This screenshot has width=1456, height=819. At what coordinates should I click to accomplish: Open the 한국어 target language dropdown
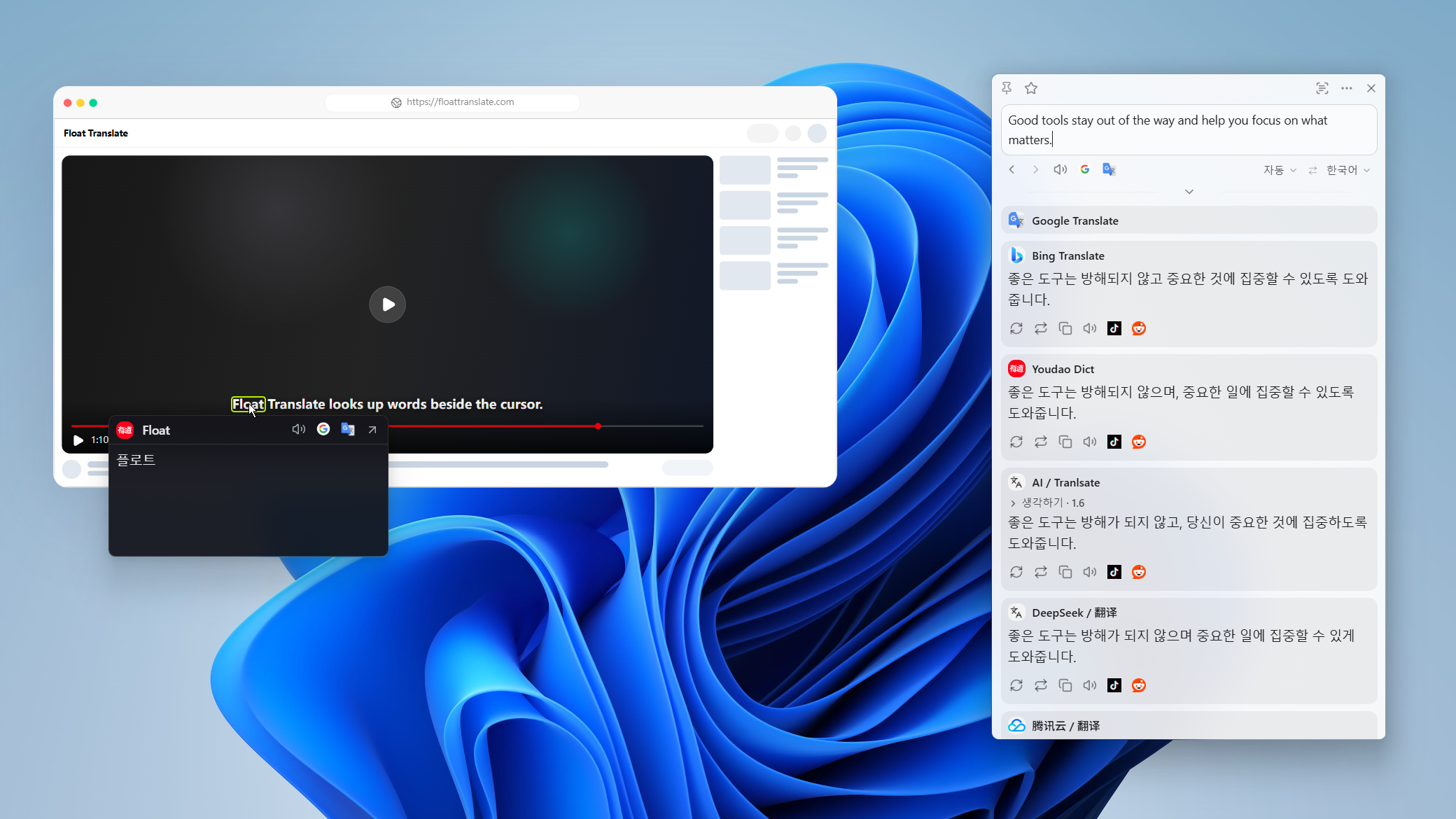(1348, 170)
